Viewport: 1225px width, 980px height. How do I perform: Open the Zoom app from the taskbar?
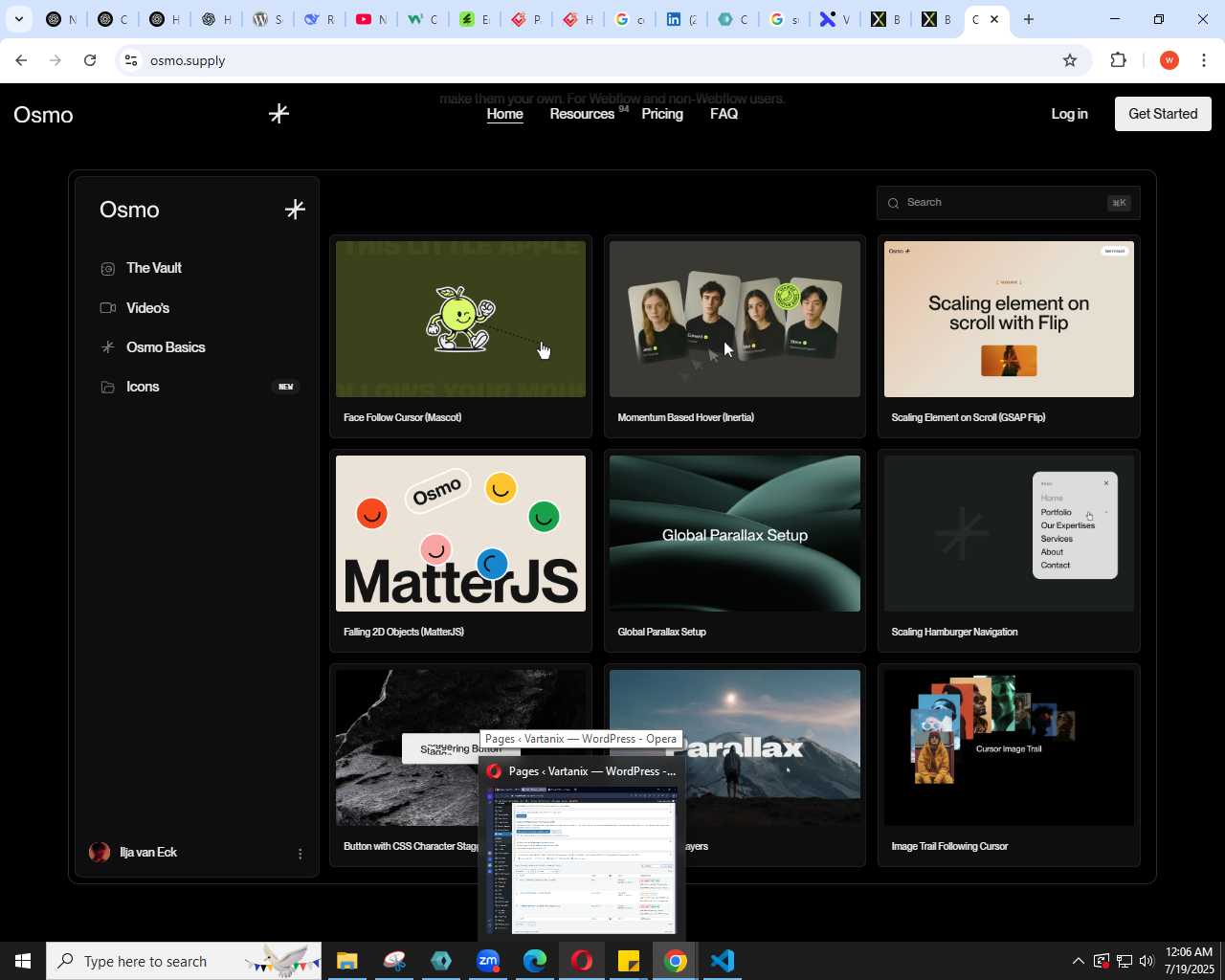pos(488,961)
